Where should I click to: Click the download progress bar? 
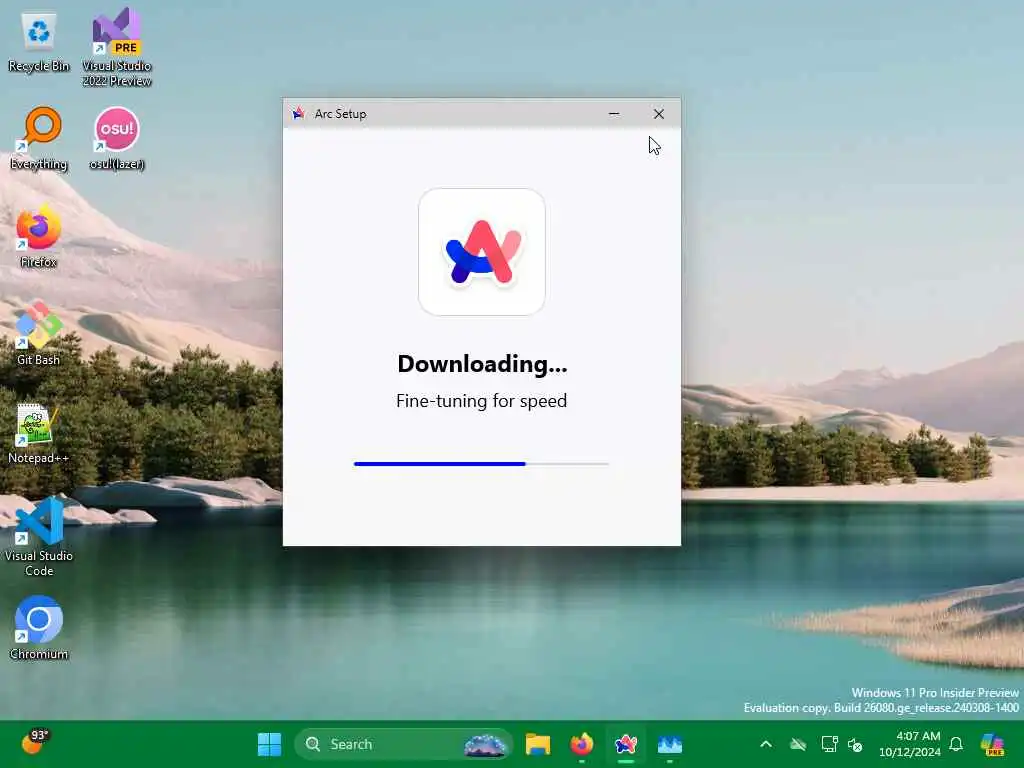tap(481, 464)
